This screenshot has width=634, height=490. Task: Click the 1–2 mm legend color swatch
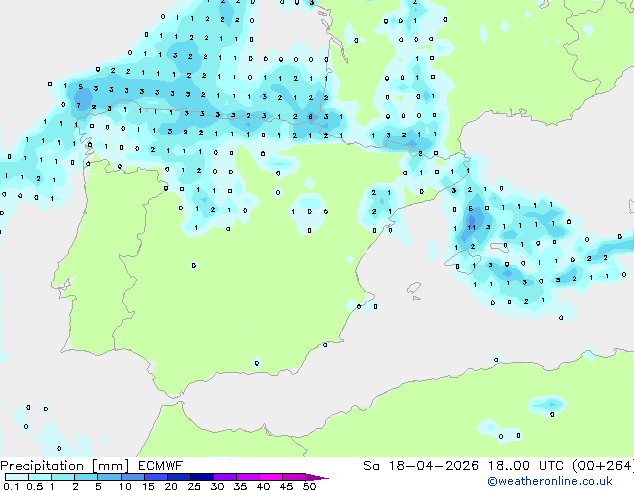click(x=63, y=477)
